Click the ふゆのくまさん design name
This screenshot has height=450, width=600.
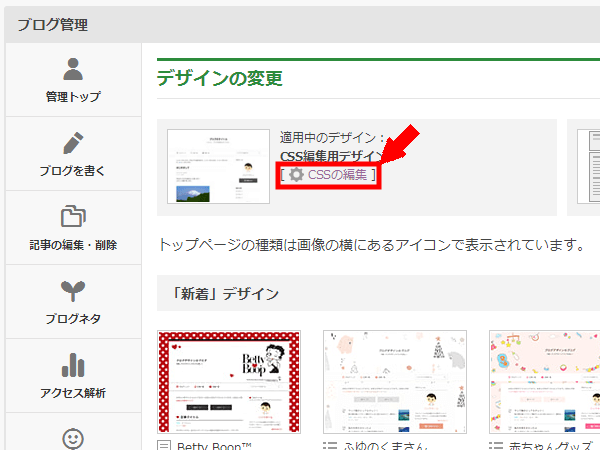(385, 446)
